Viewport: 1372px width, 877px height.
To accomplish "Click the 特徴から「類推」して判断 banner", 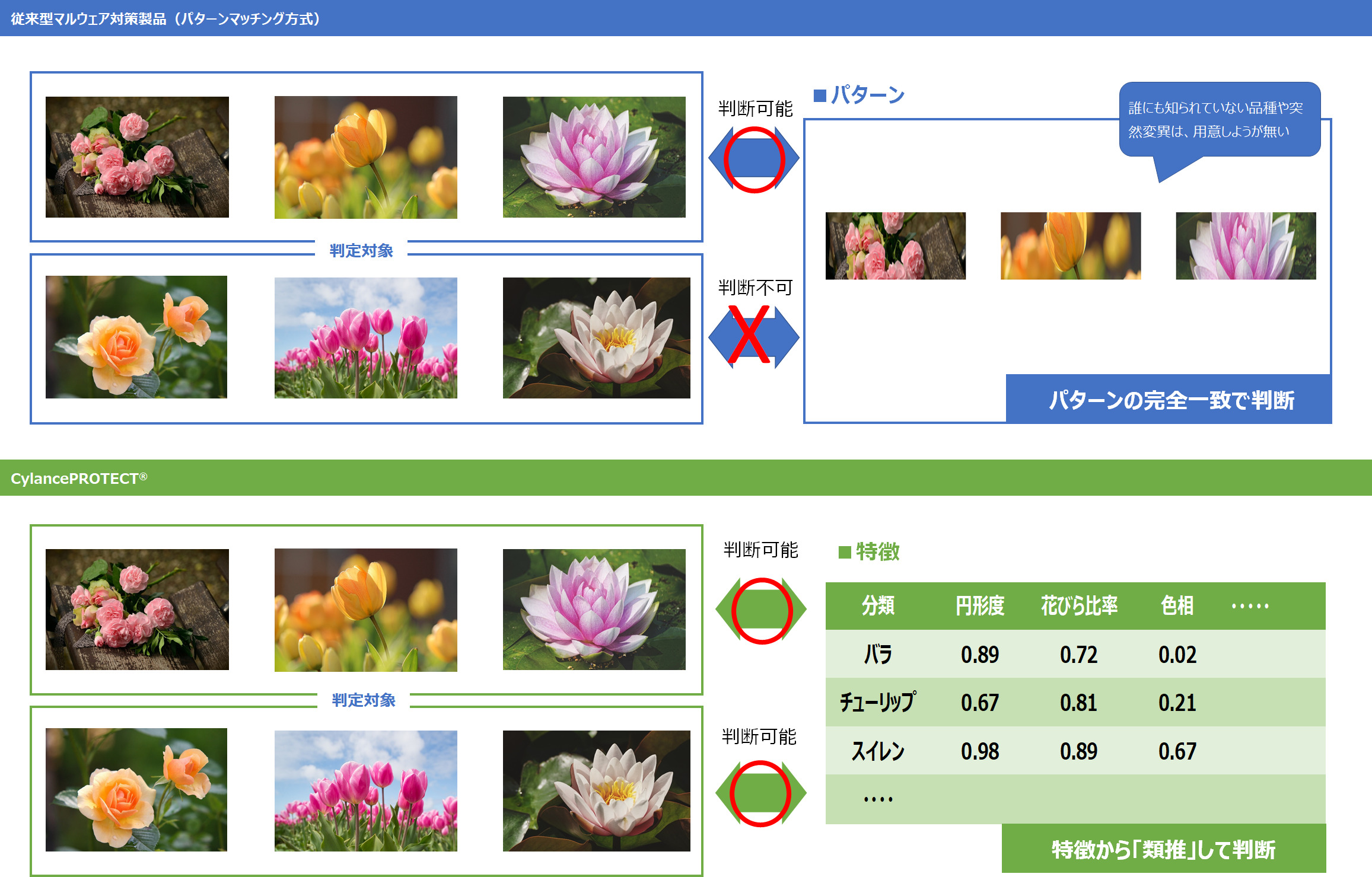I will tap(1163, 849).
